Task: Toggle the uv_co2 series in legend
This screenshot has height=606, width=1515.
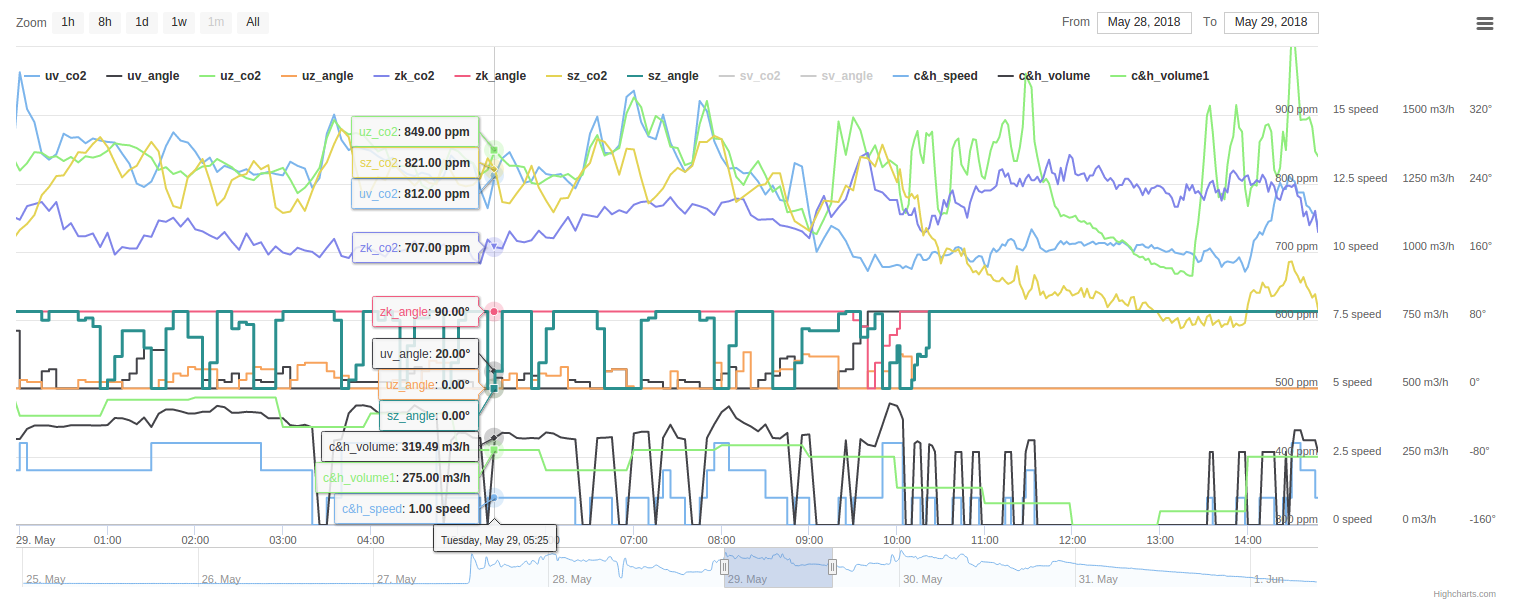Action: (x=55, y=76)
